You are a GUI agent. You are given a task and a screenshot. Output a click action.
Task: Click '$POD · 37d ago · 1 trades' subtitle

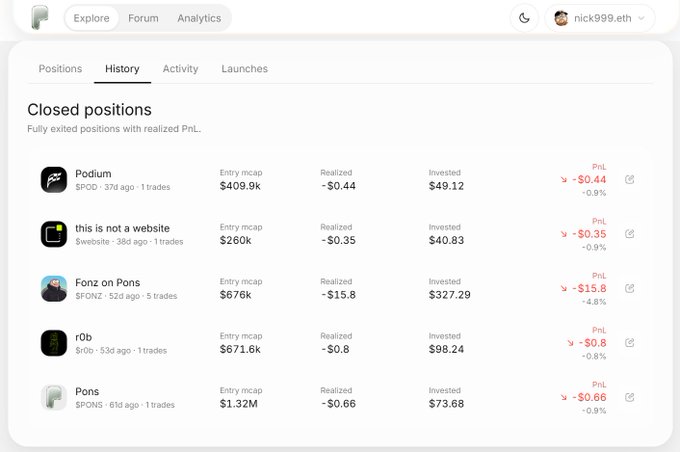123,187
